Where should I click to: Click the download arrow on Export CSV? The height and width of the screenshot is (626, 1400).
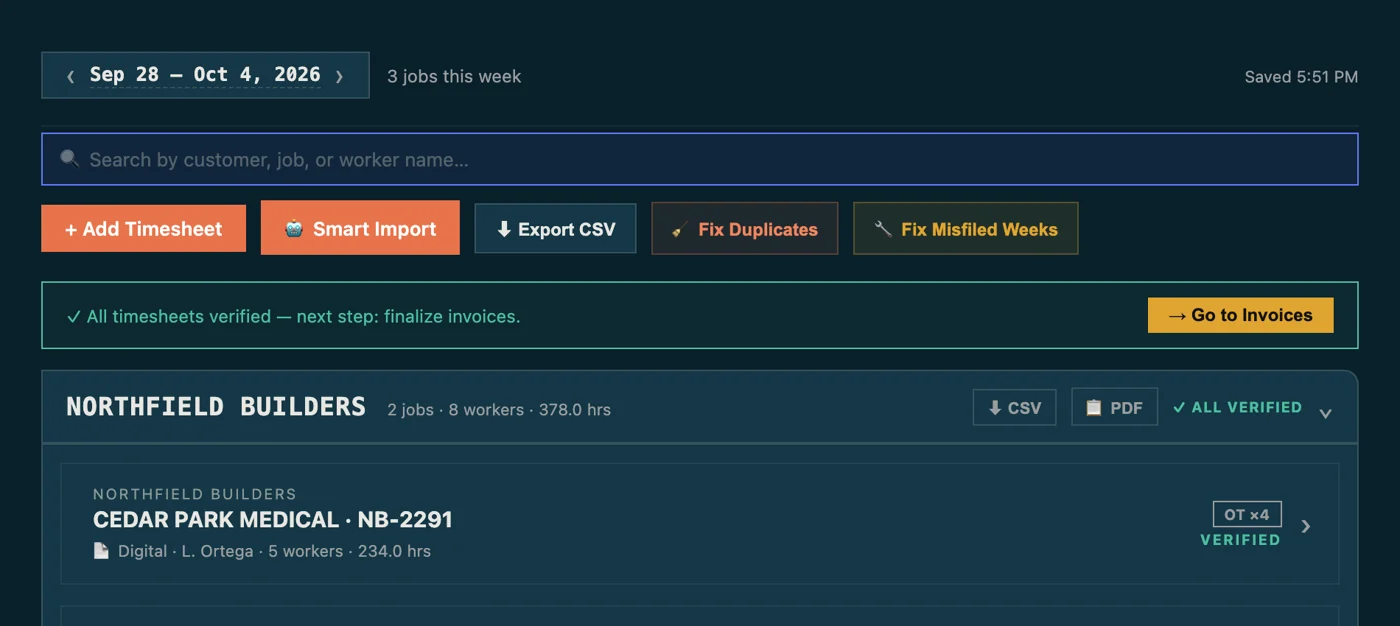(x=504, y=229)
